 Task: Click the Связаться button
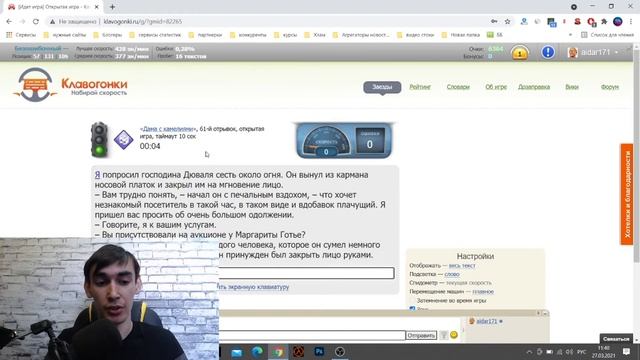click(x=616, y=339)
